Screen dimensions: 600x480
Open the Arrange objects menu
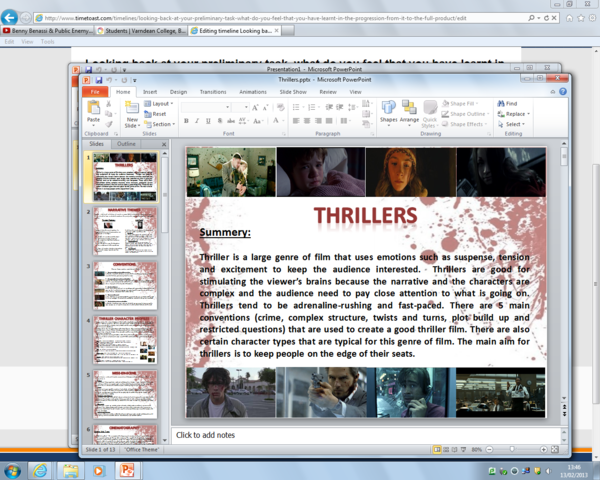click(409, 111)
